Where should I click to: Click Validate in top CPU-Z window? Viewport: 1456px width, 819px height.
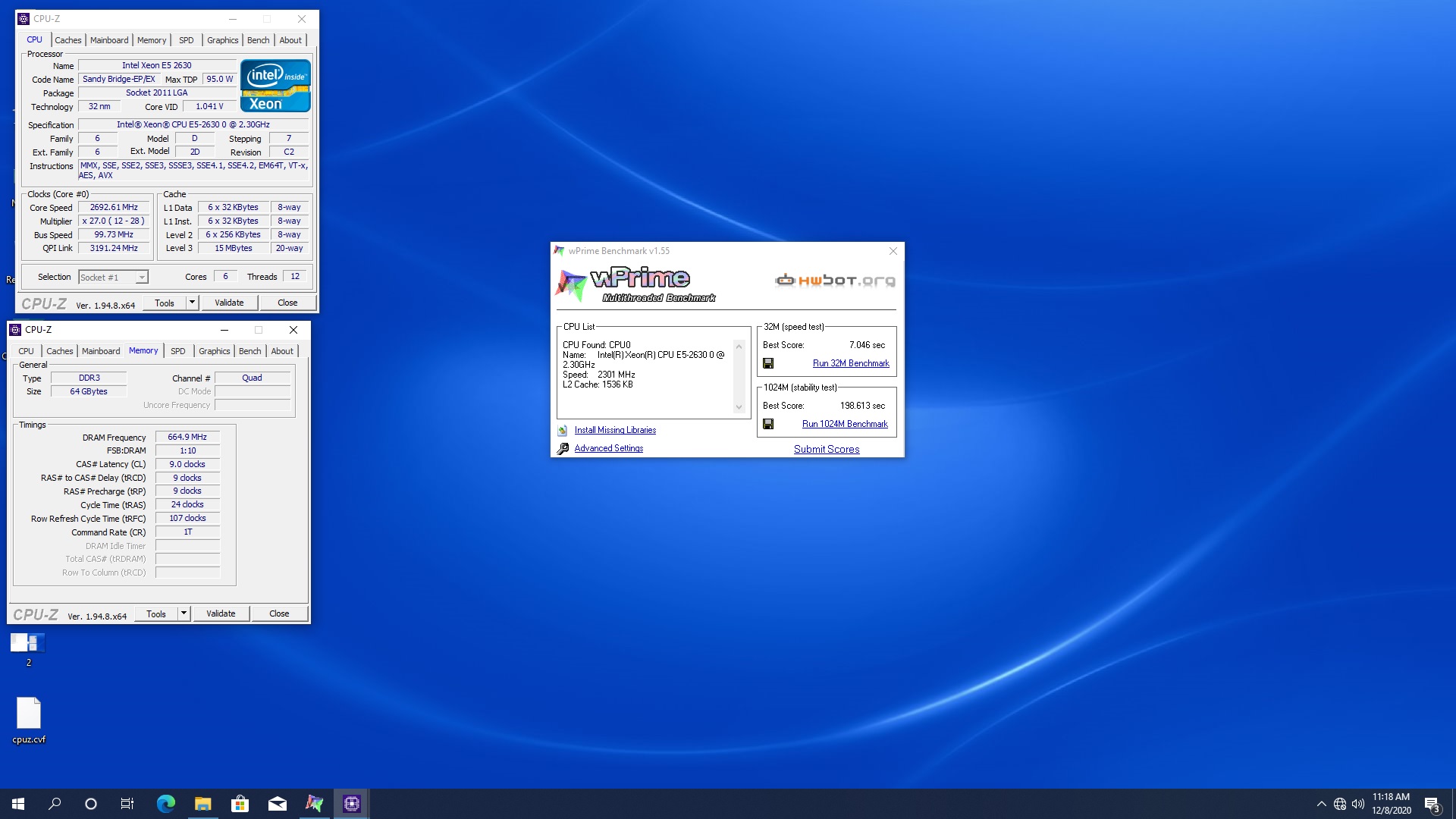click(x=229, y=303)
